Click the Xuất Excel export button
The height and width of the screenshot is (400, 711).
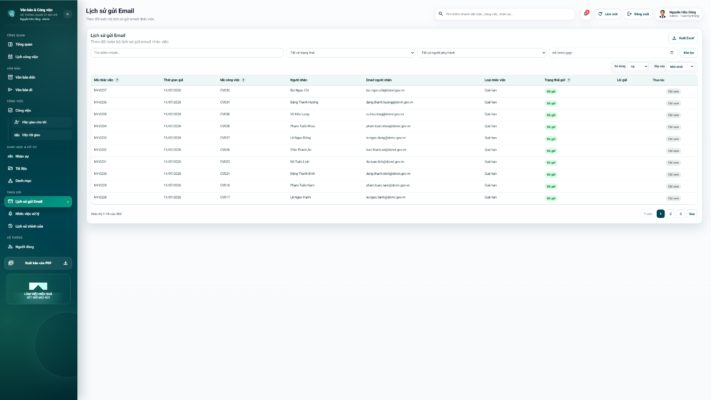tap(683, 38)
